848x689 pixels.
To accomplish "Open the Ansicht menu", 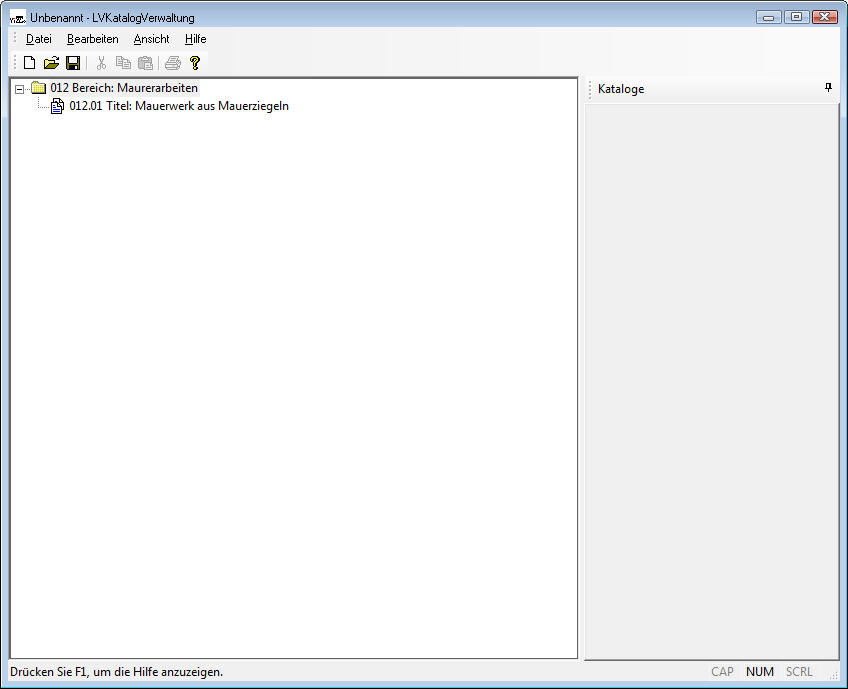I will pos(151,39).
